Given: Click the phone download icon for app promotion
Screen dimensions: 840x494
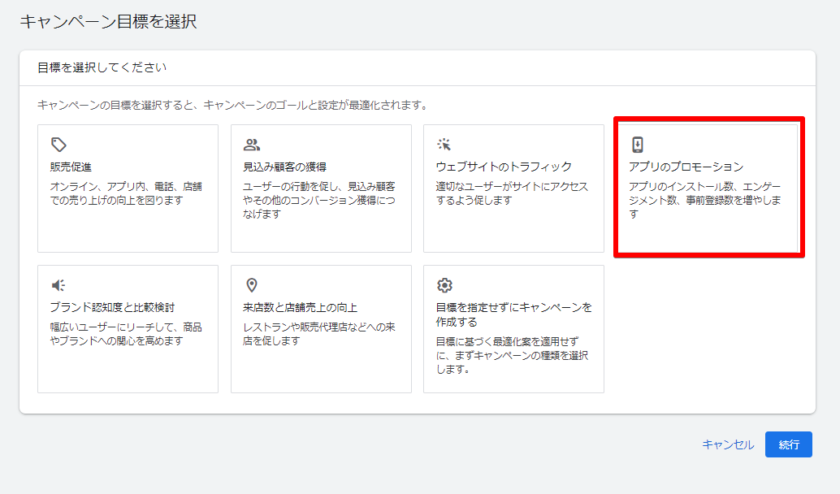Looking at the screenshot, I should (637, 144).
